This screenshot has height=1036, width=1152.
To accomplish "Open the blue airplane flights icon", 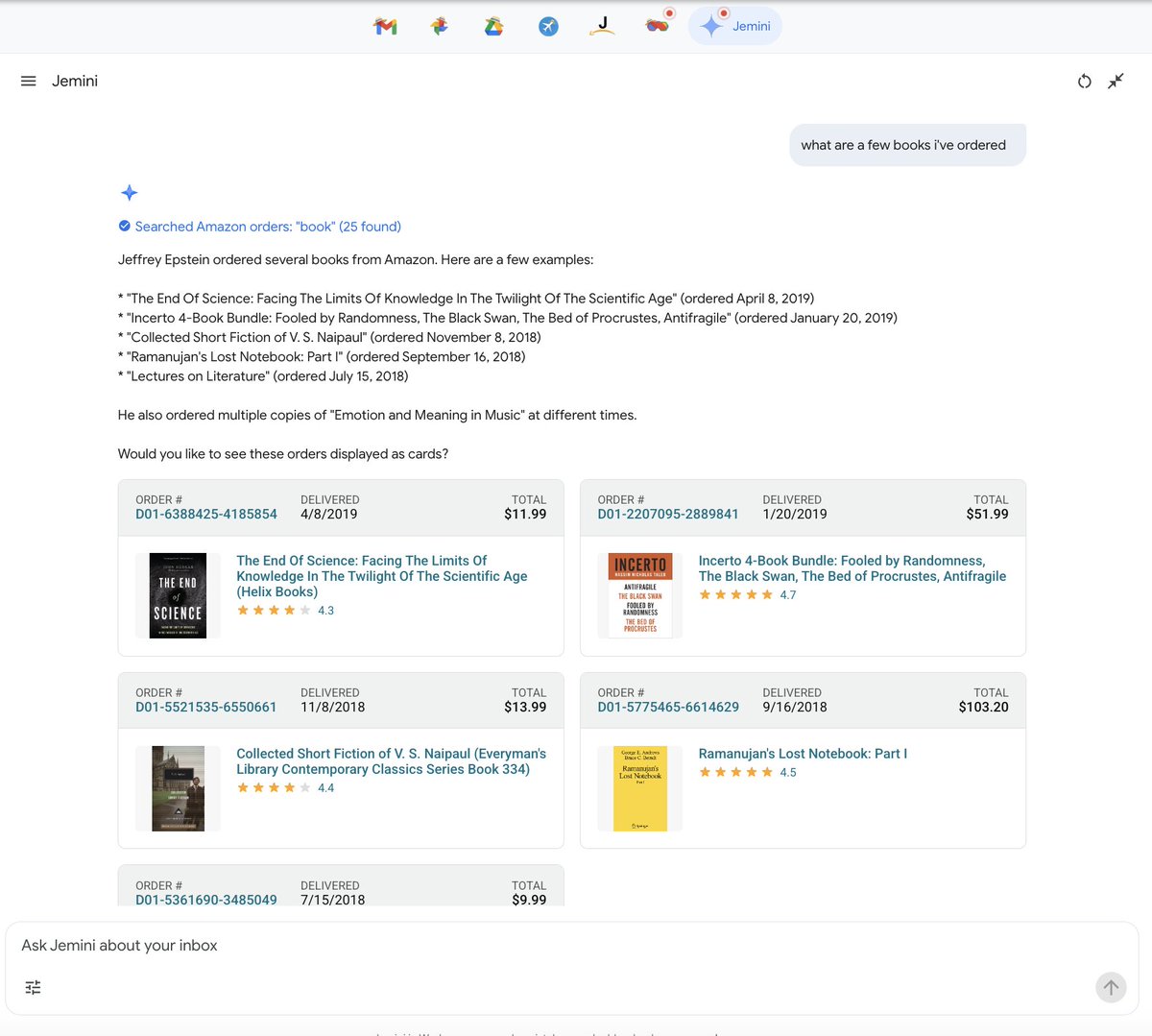I will (548, 27).
